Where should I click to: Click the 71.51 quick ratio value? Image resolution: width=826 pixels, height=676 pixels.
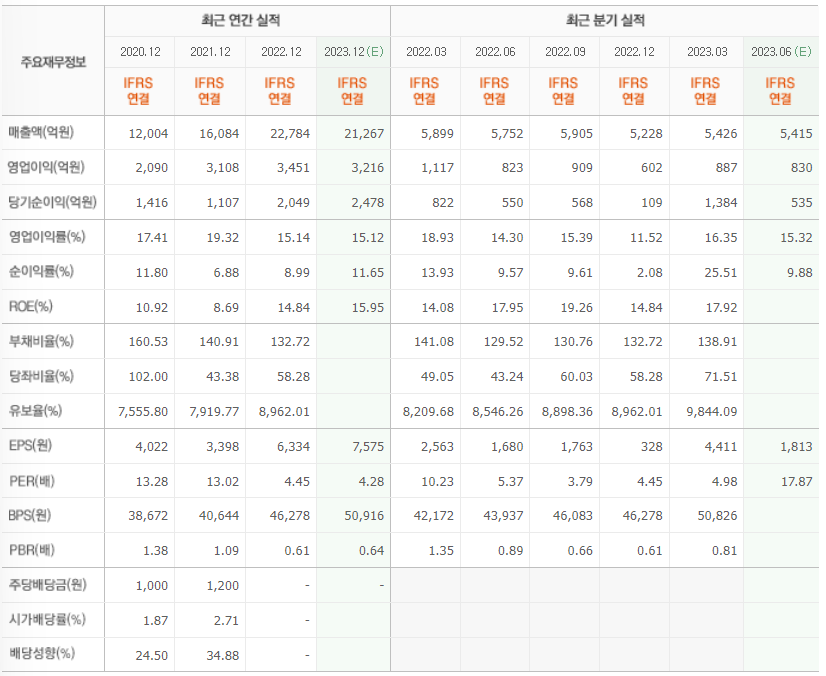(721, 377)
